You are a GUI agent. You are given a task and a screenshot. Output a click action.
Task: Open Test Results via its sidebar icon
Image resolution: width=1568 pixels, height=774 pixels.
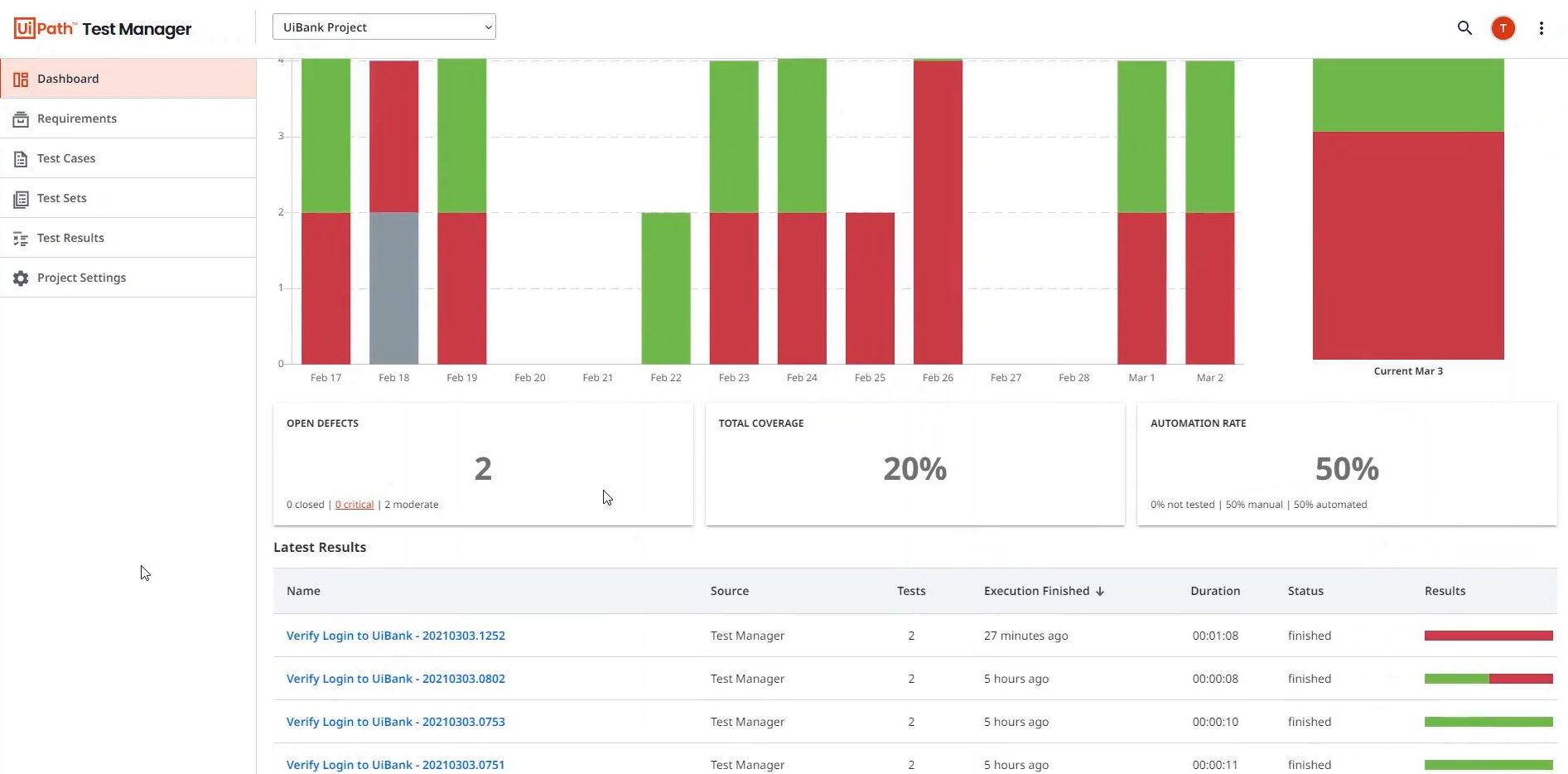(x=22, y=238)
